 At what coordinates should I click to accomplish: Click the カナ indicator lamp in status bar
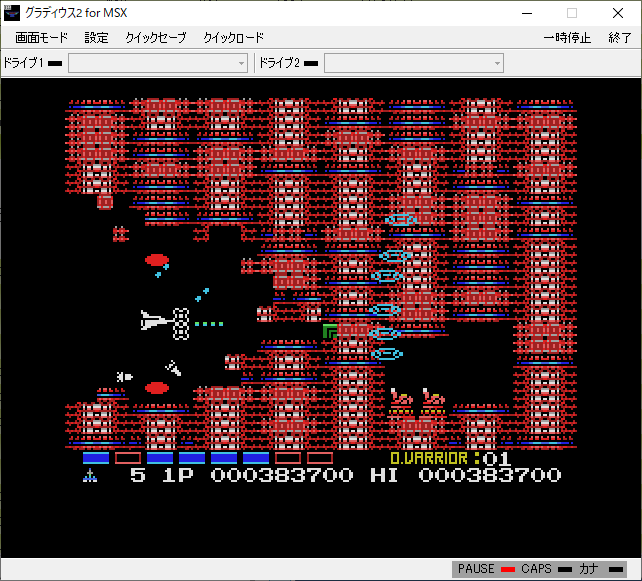click(x=616, y=569)
